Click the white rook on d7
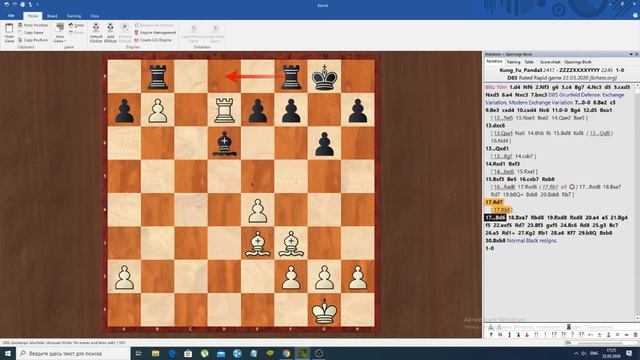640x360 pixels. pyautogui.click(x=224, y=110)
